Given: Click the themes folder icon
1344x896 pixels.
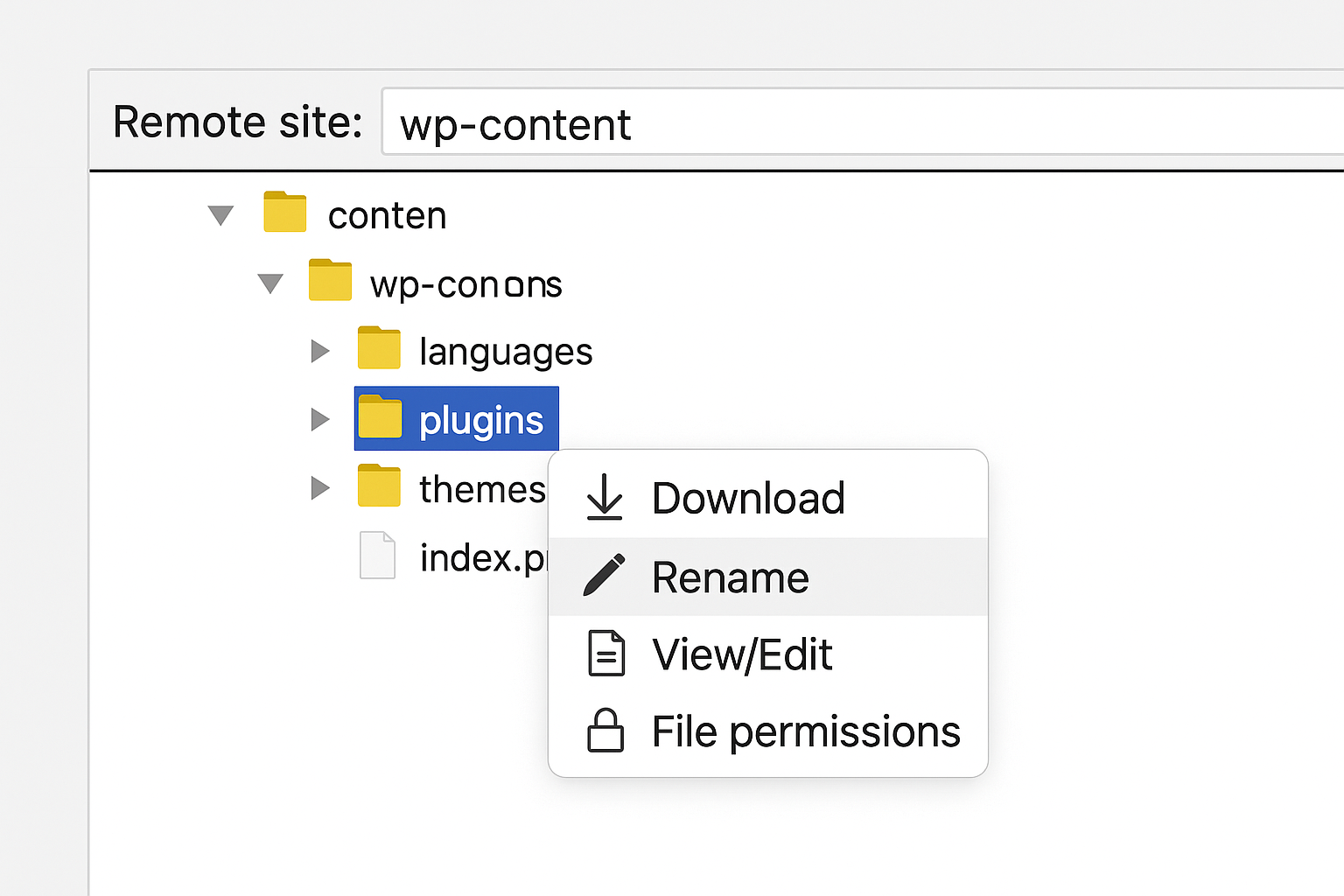Looking at the screenshot, I should click(379, 486).
